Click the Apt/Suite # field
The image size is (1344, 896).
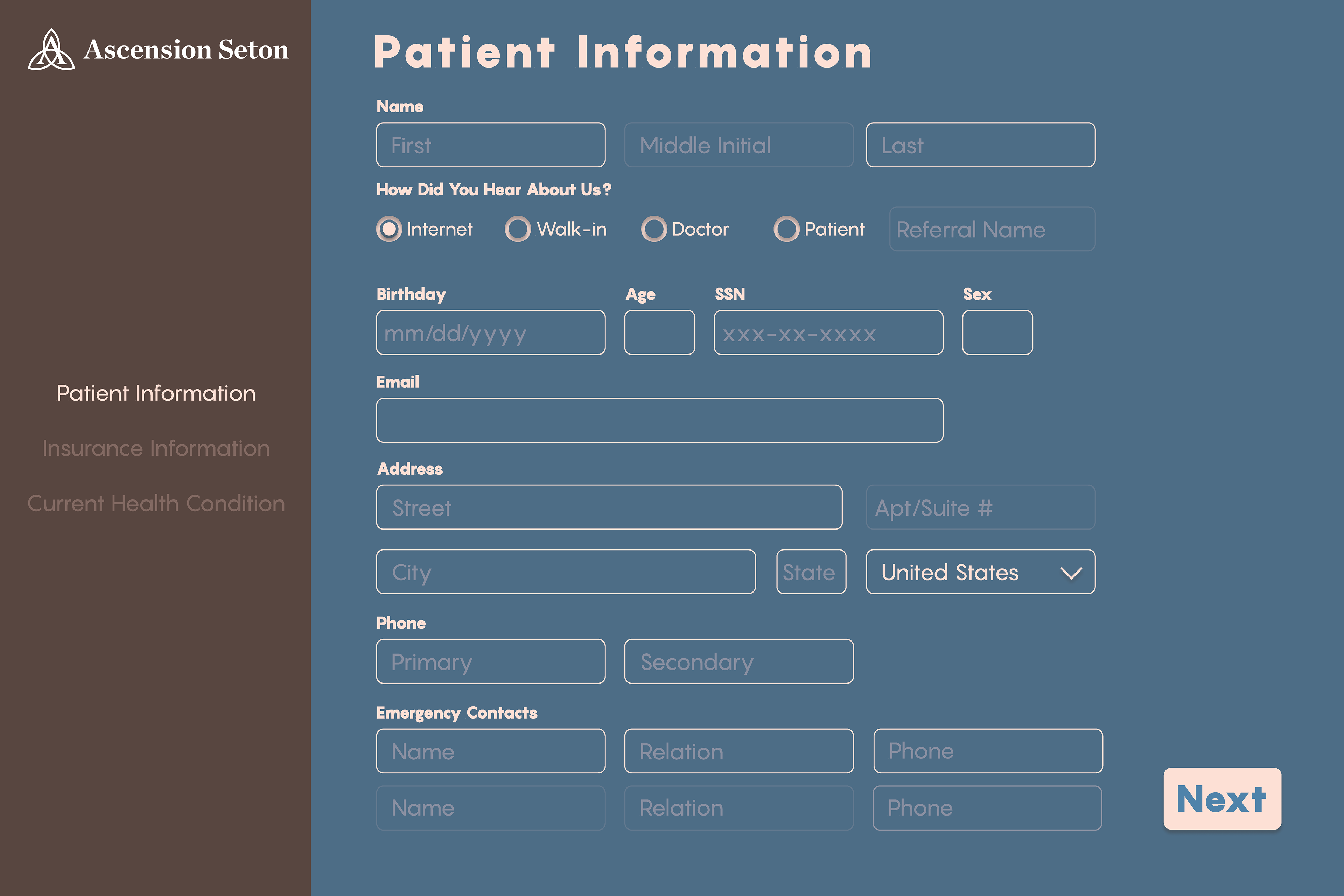tap(981, 507)
